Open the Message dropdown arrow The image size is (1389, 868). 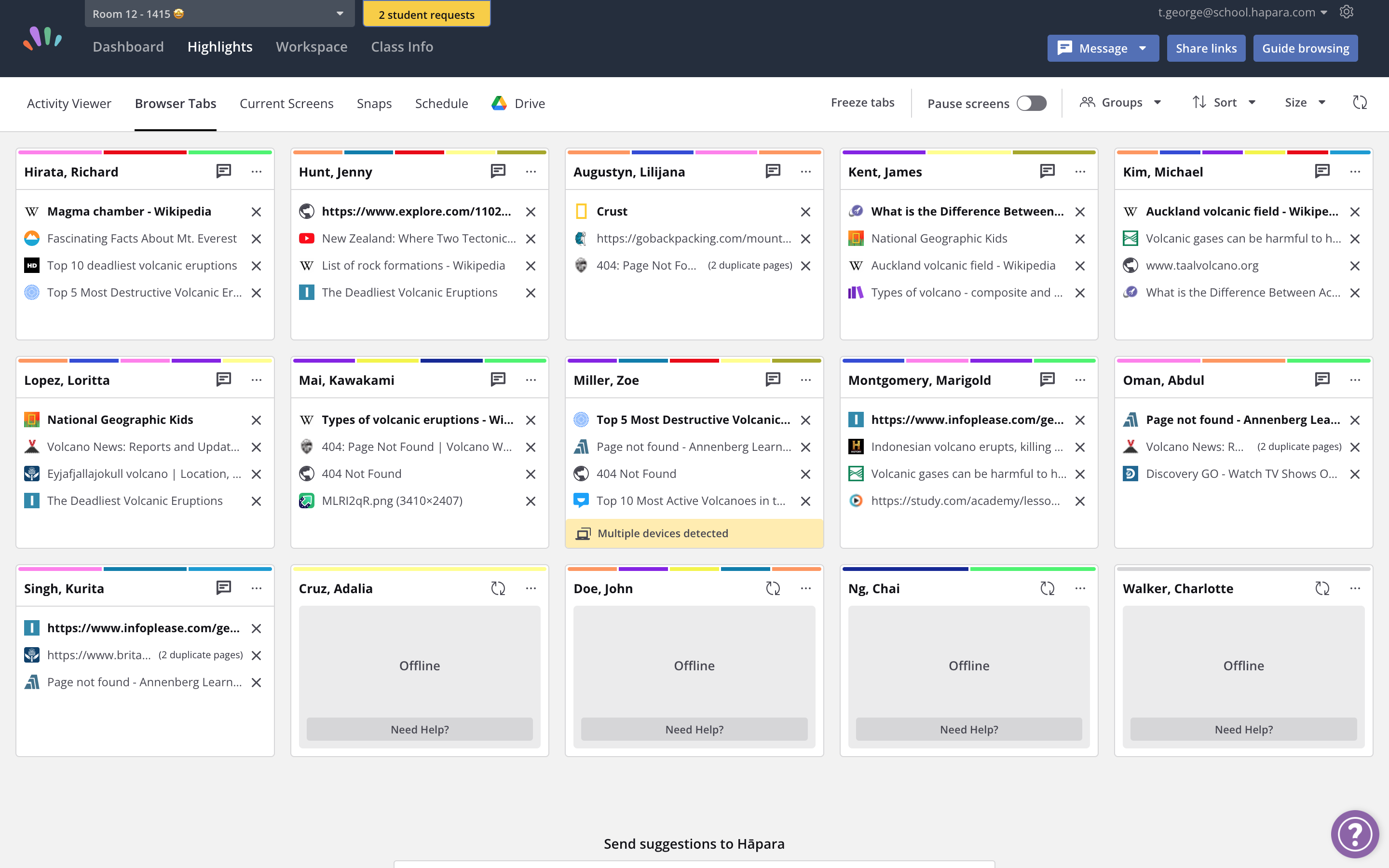coord(1143,48)
